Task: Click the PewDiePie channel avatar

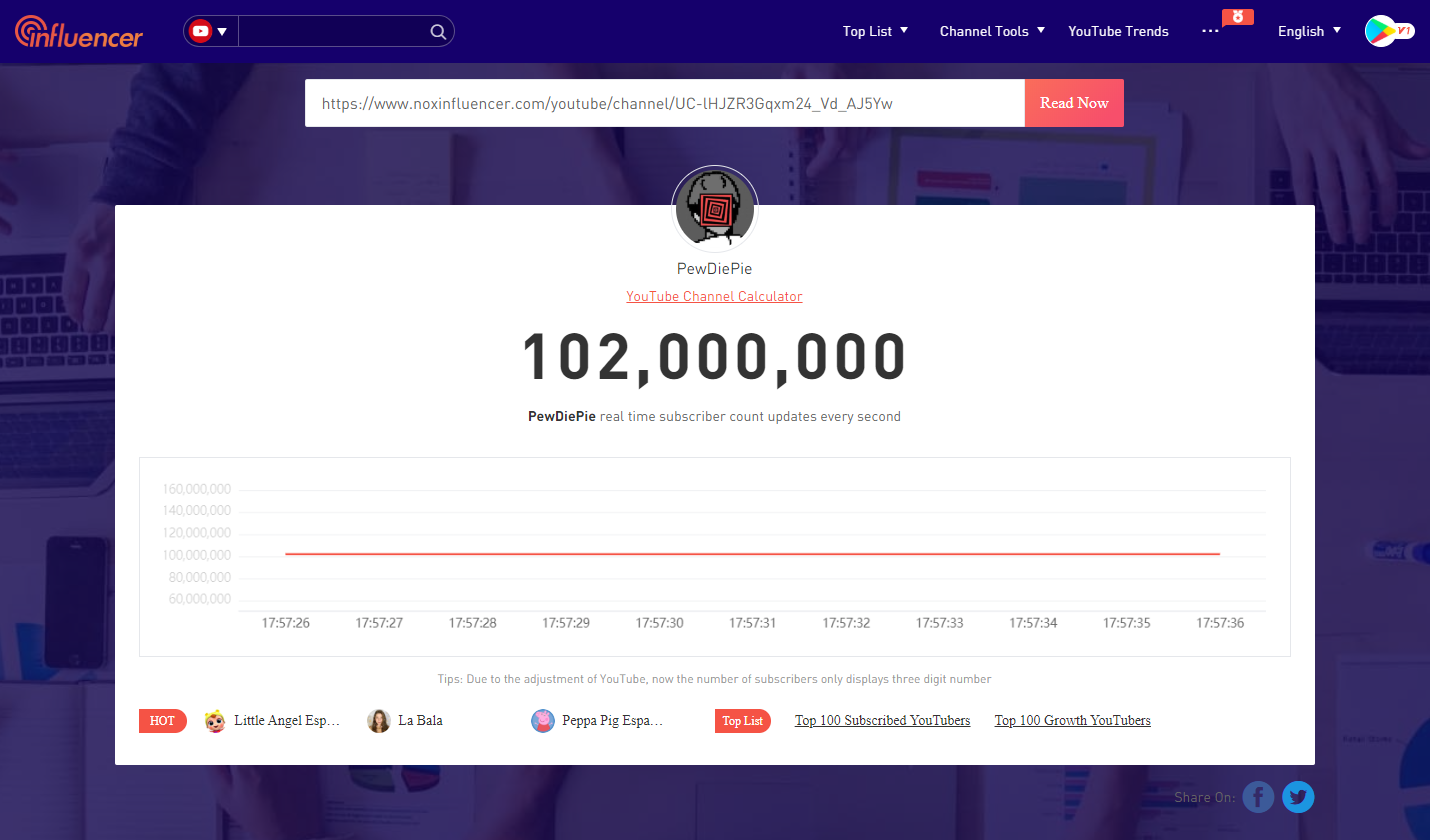Action: click(715, 208)
